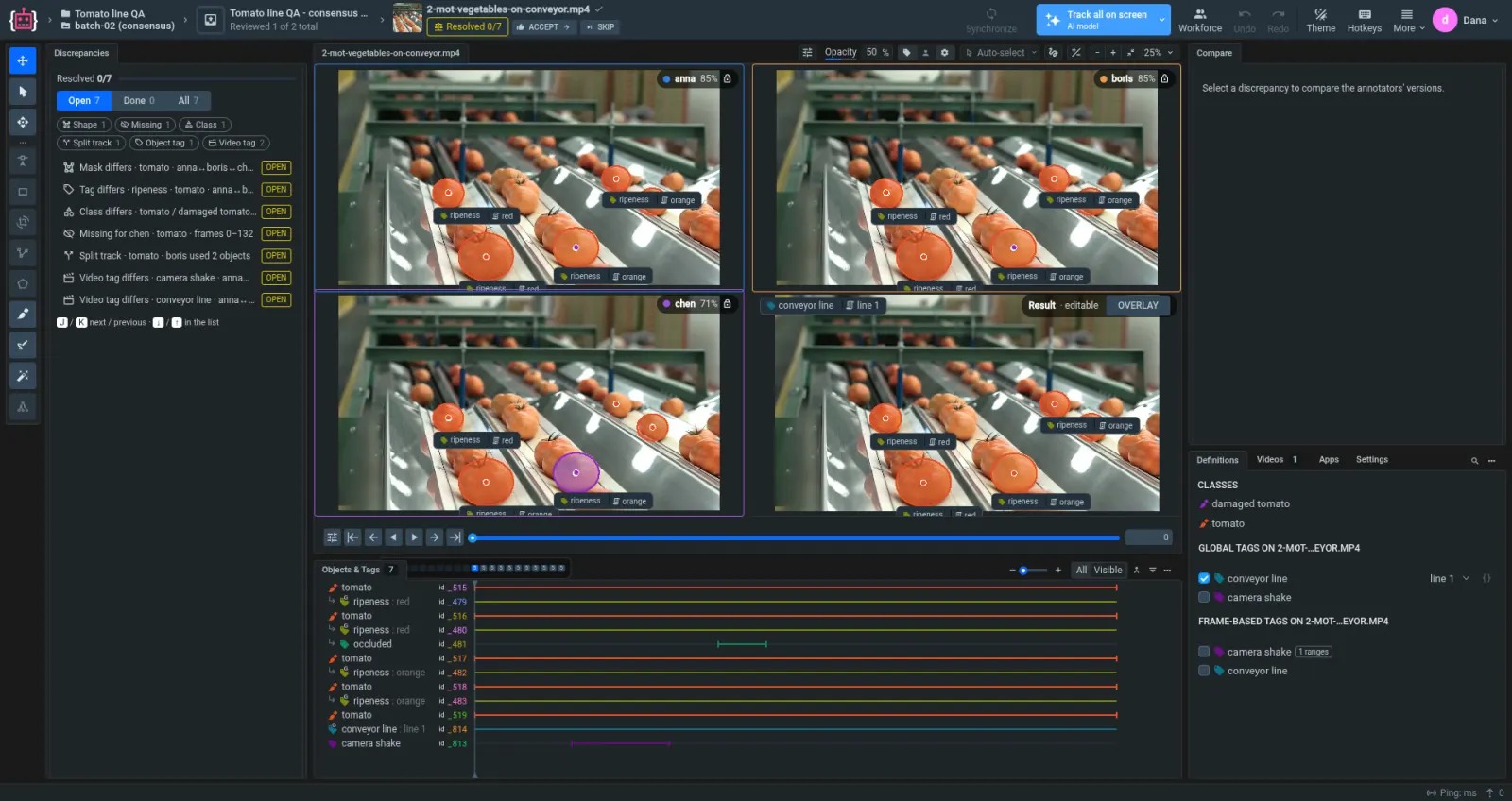Click the tag display icon beside Opacity
The height and width of the screenshot is (801, 1512).
(906, 53)
